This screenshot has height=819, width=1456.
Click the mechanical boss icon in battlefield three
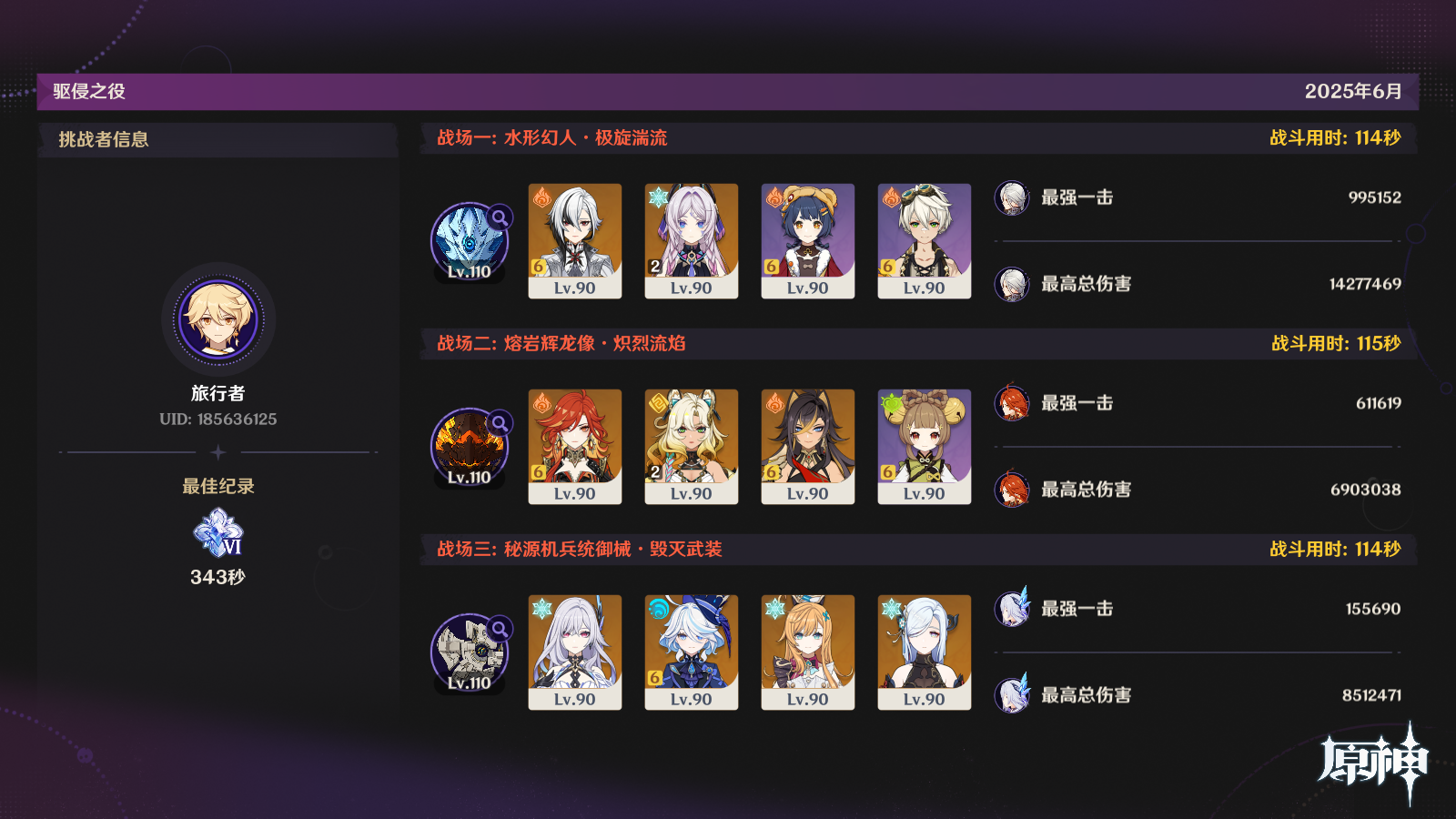(x=470, y=653)
